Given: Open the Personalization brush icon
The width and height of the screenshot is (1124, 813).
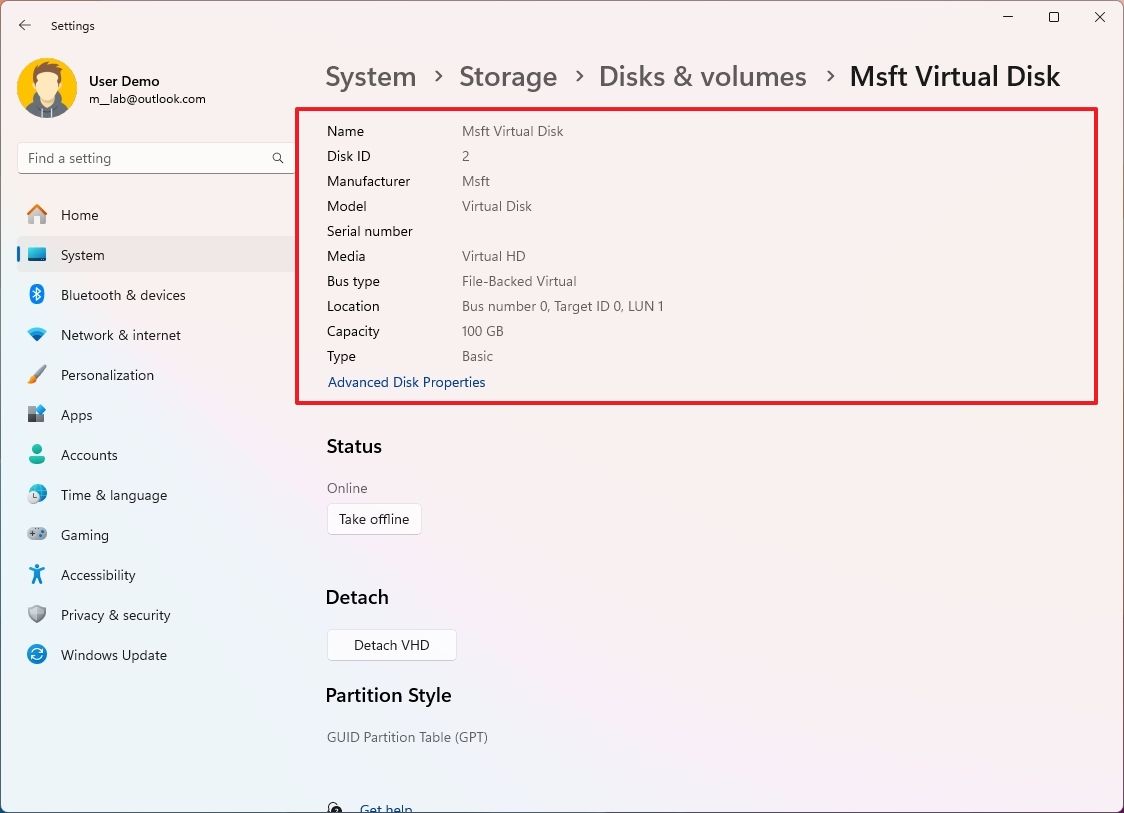Looking at the screenshot, I should tap(36, 375).
